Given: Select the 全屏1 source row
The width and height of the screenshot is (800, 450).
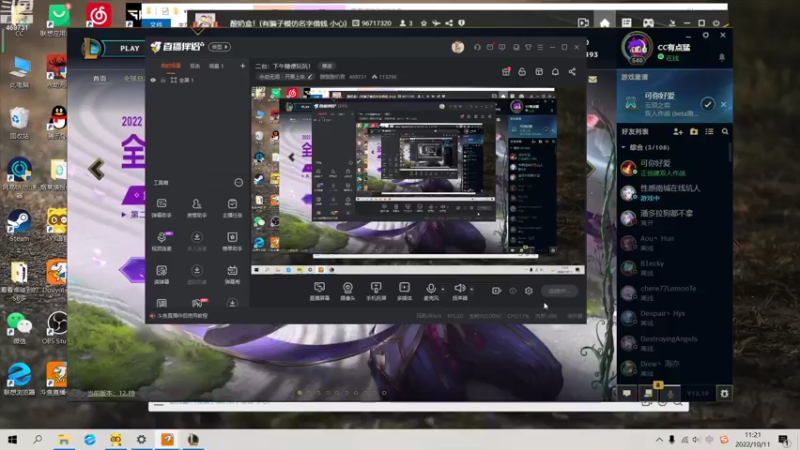Looking at the screenshot, I should tap(197, 80).
